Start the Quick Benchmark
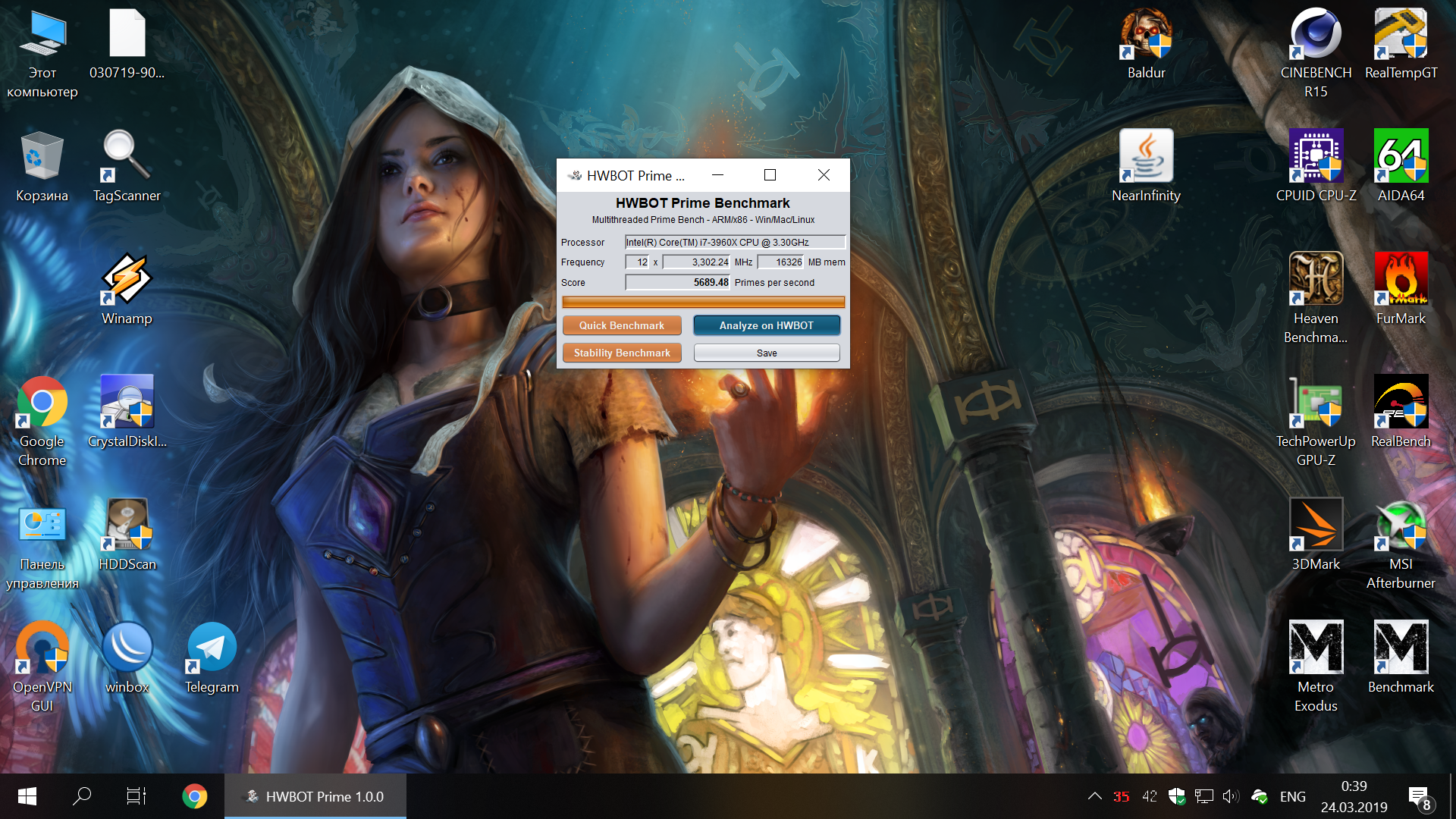 (622, 325)
